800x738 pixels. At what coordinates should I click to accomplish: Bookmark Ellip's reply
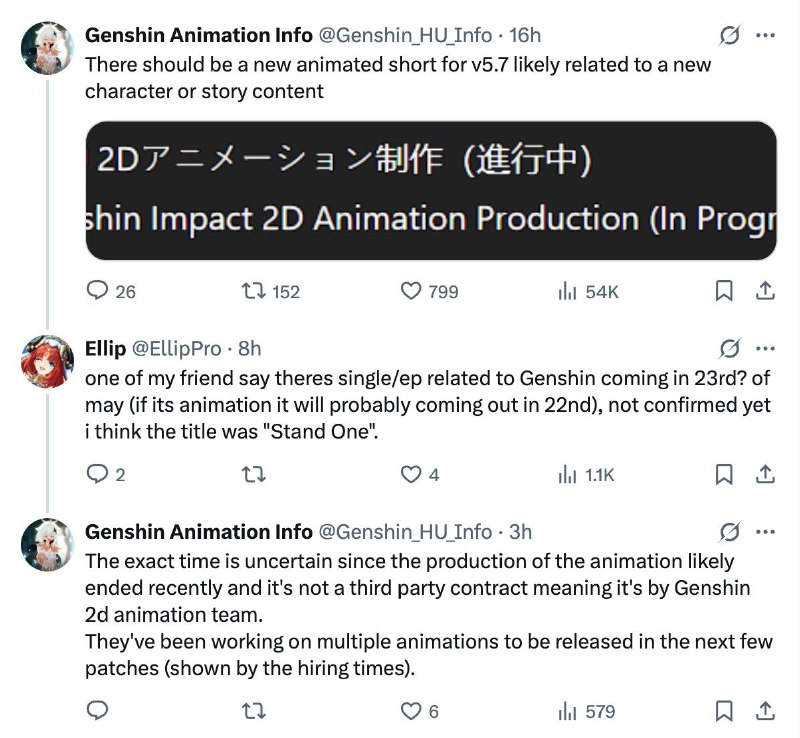click(725, 473)
